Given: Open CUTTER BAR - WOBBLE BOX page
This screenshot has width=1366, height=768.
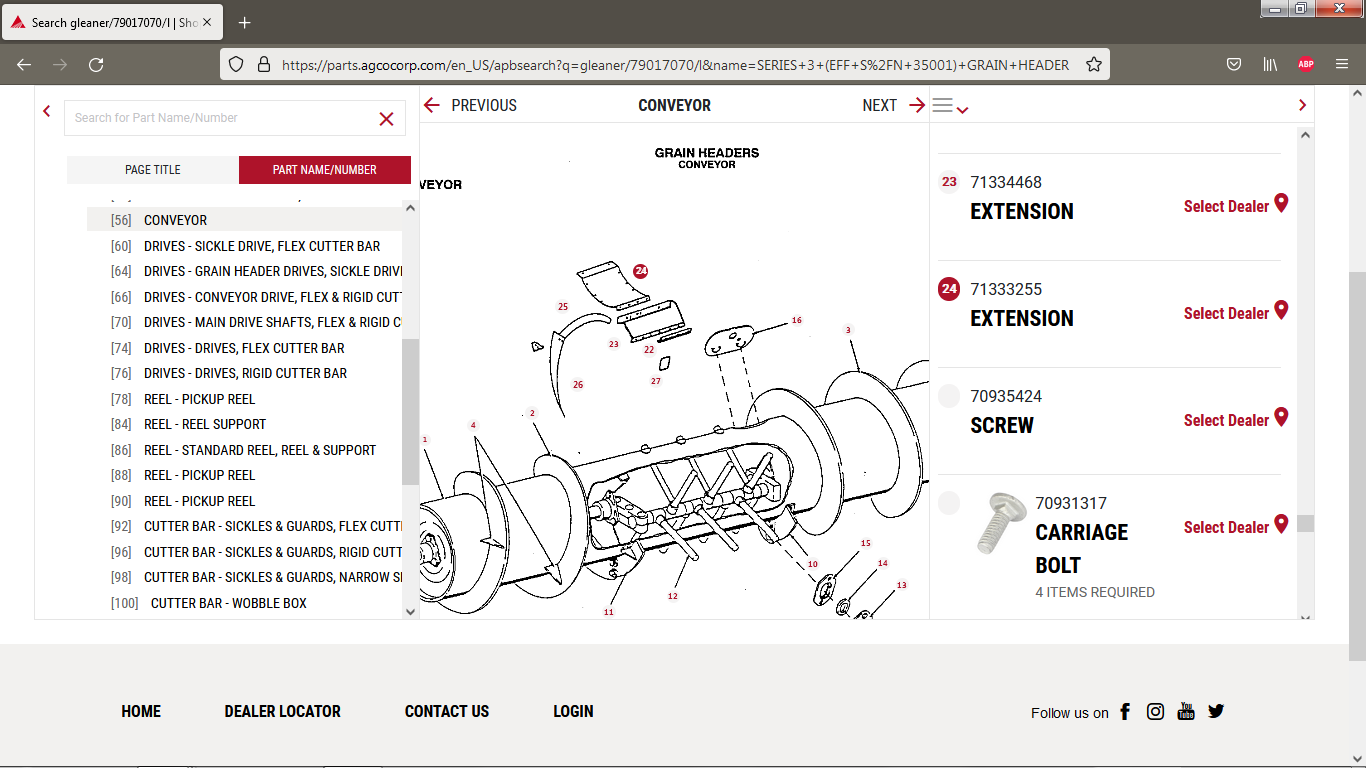Looking at the screenshot, I should click(229, 603).
